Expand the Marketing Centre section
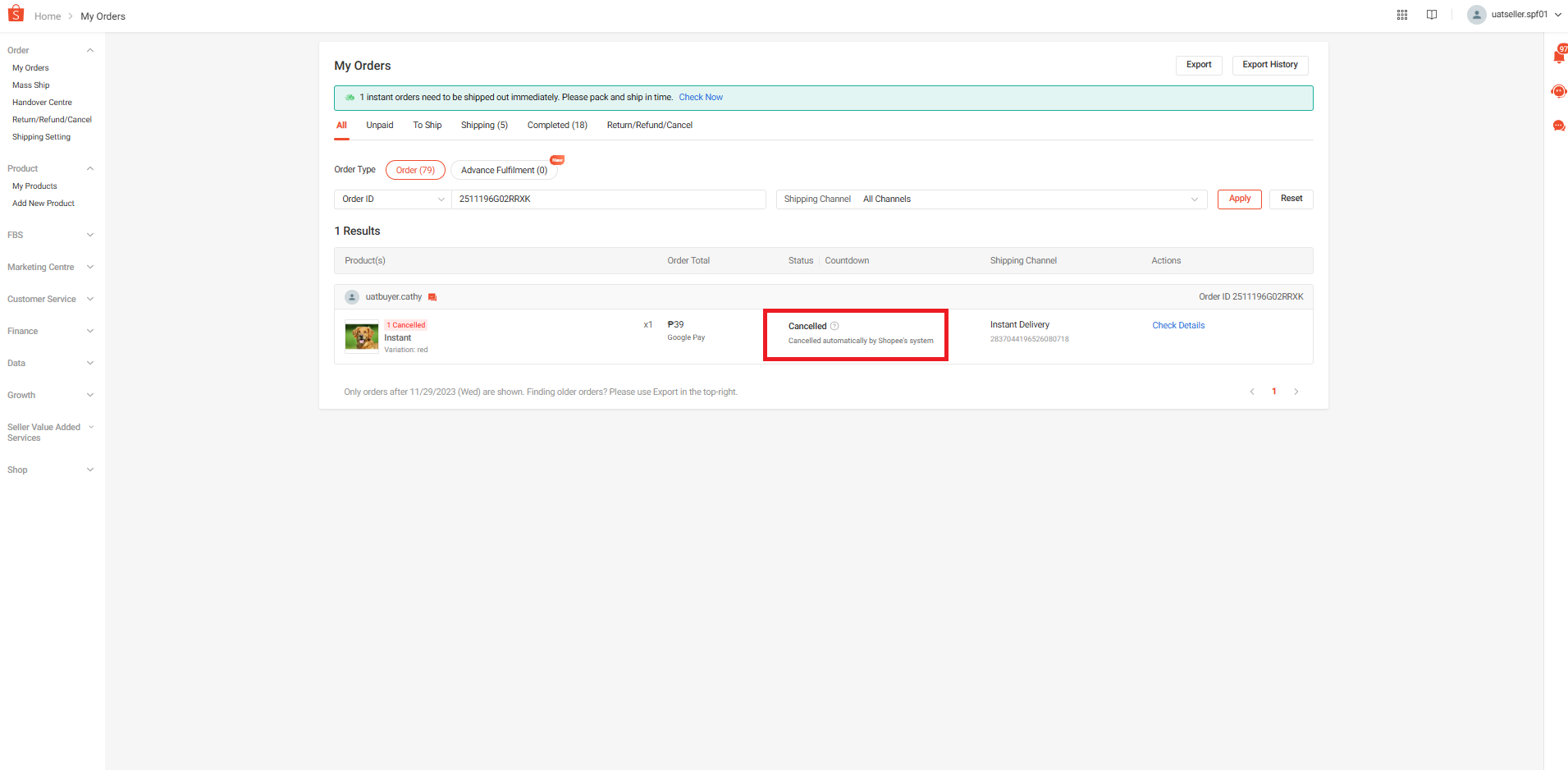The image size is (1568, 770). click(x=90, y=268)
